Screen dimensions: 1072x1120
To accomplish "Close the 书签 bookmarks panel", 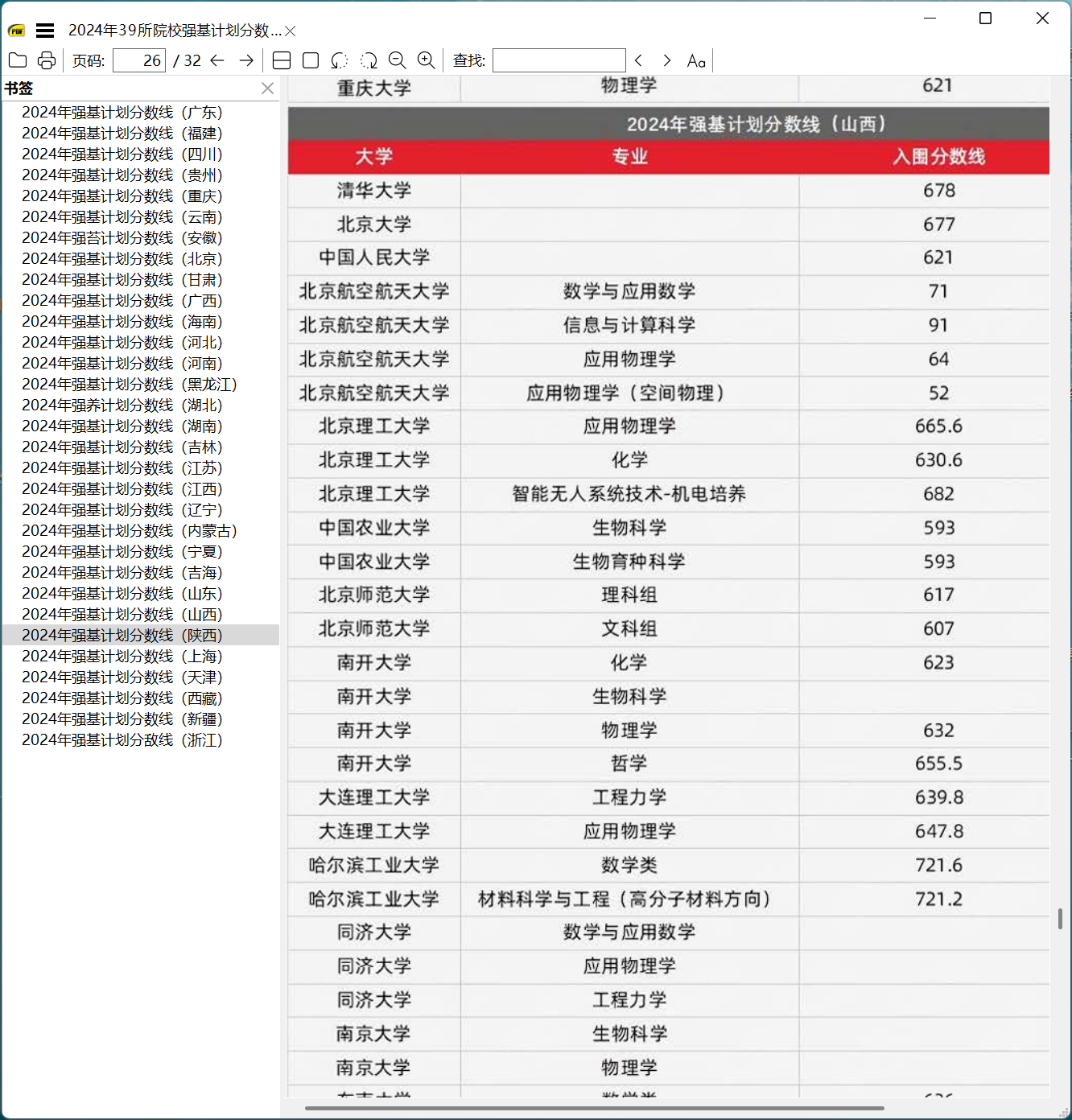I will (x=267, y=89).
